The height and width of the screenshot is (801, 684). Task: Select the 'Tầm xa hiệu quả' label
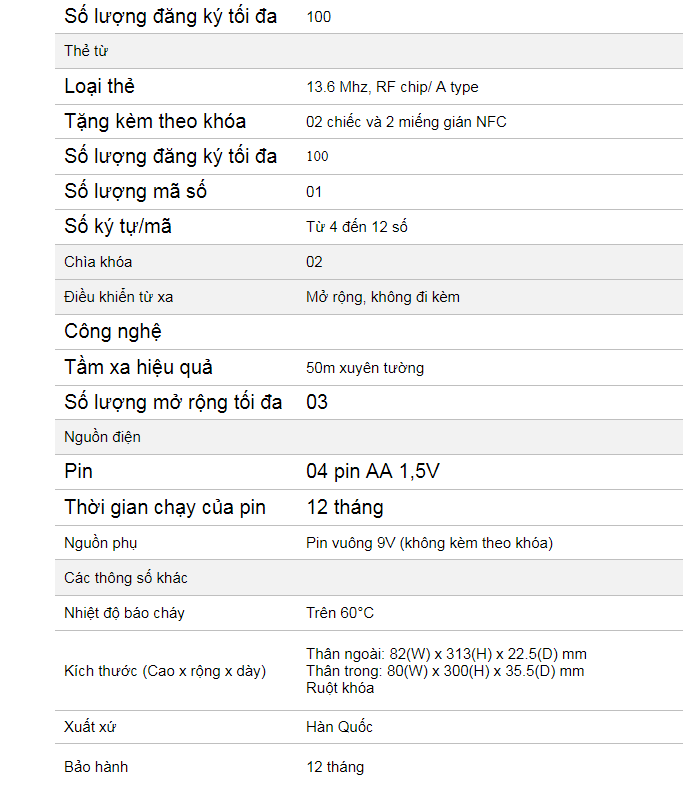[138, 367]
